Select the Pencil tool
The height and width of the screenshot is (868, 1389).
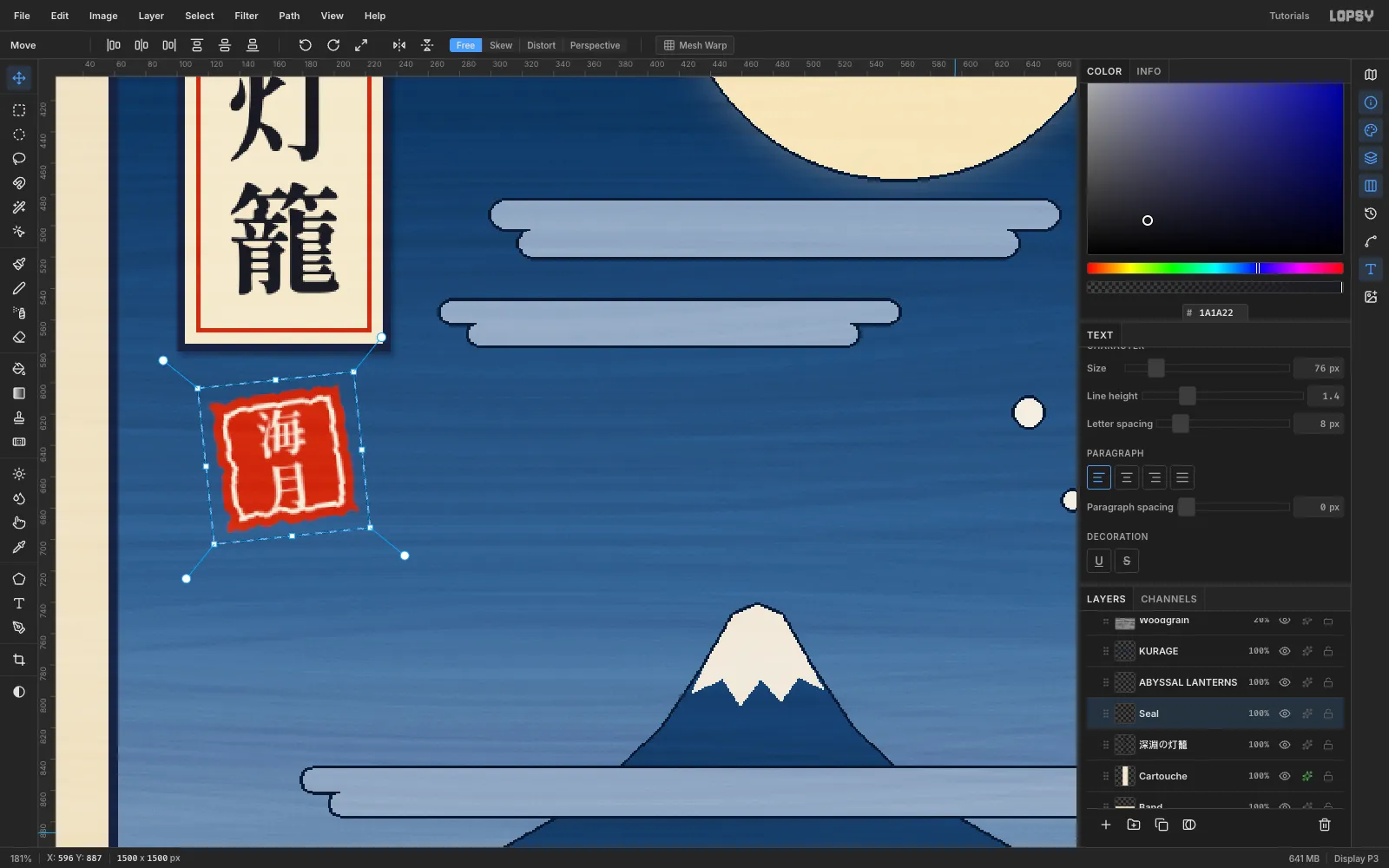[x=19, y=288]
